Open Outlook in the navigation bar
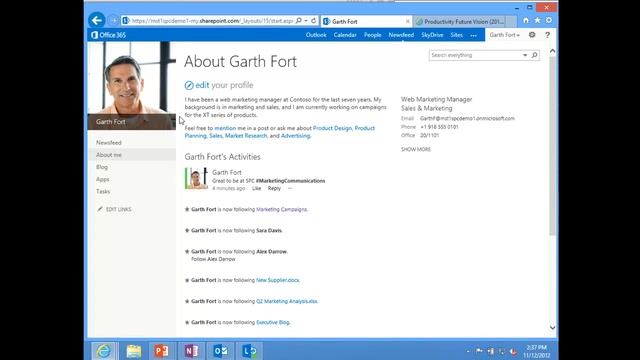 [x=316, y=35]
